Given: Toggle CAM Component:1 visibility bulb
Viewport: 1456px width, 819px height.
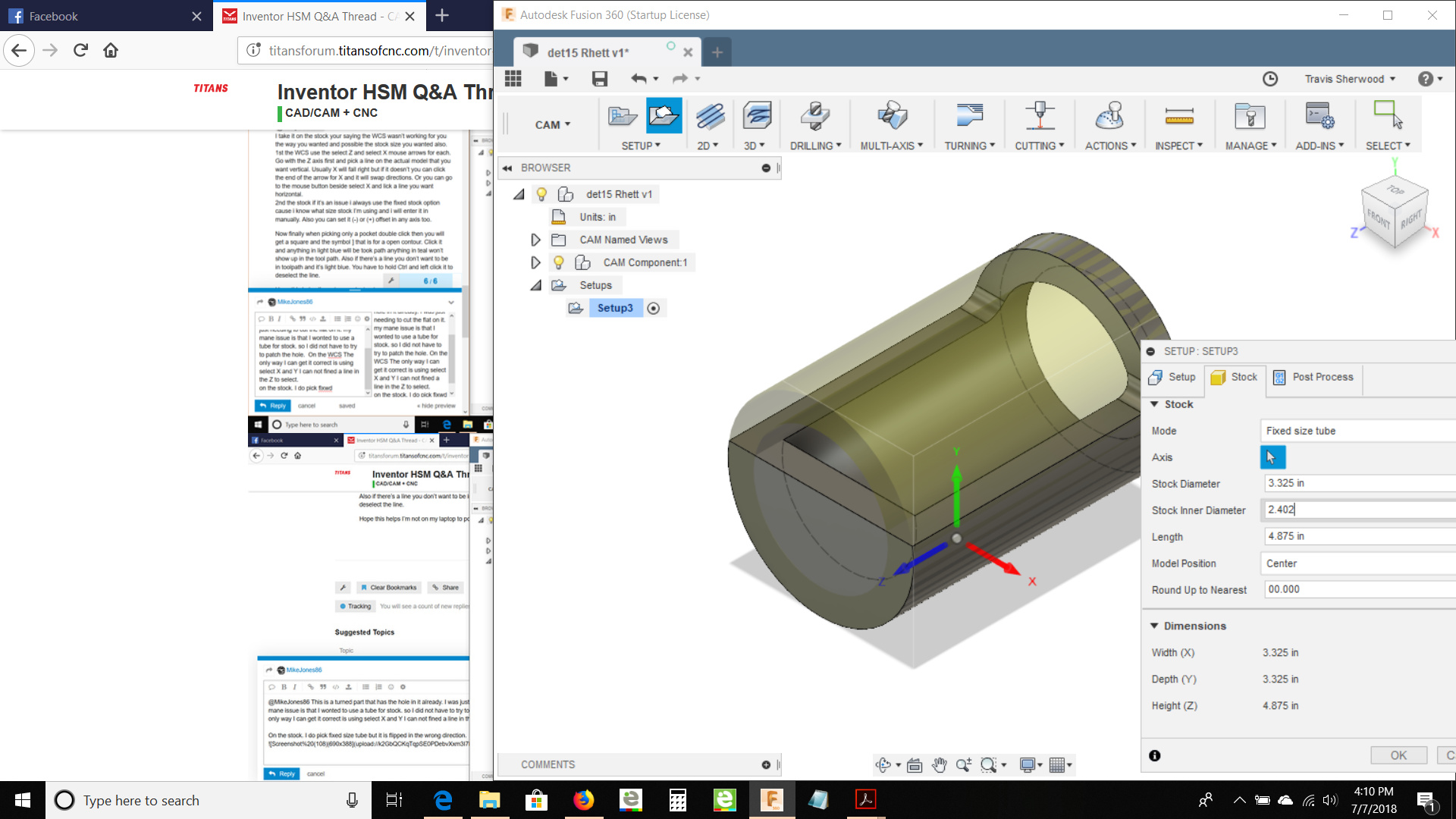Looking at the screenshot, I should coord(559,262).
